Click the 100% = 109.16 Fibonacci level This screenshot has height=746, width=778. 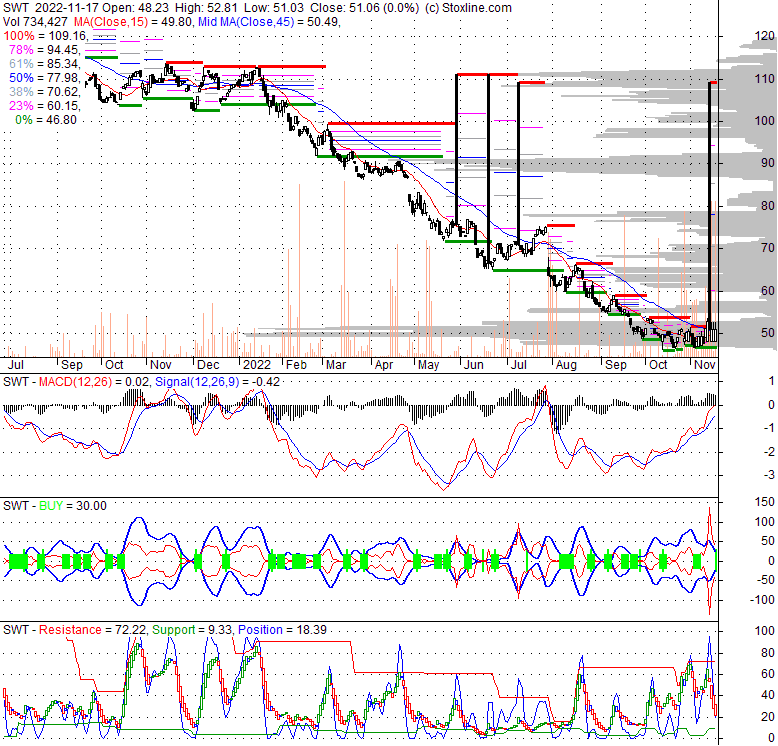46,36
